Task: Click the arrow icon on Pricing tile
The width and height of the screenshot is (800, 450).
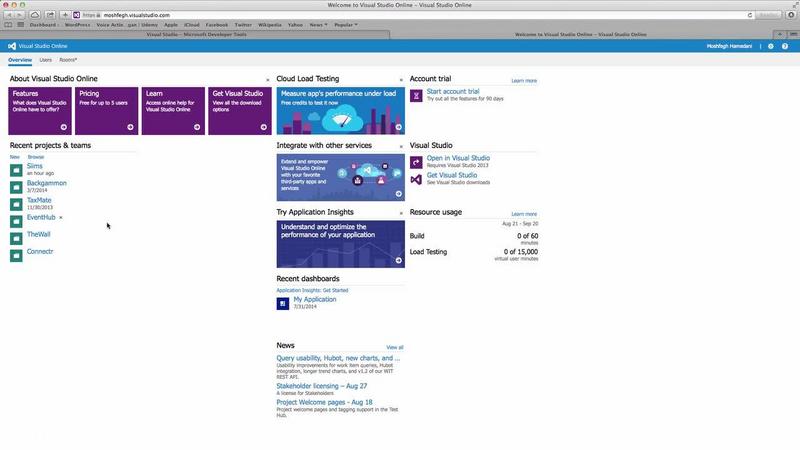Action: tap(131, 127)
